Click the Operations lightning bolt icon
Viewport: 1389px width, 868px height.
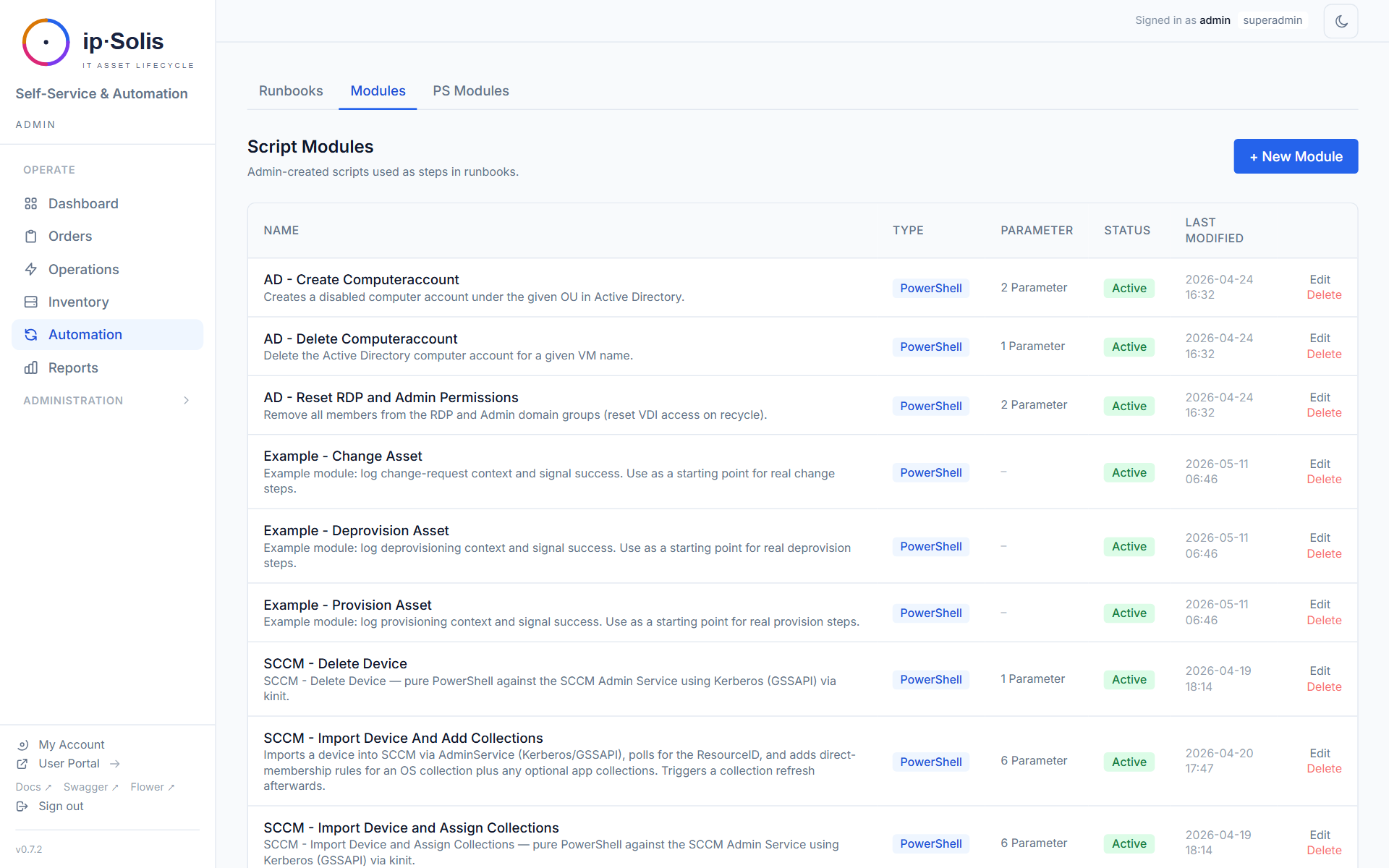click(30, 269)
